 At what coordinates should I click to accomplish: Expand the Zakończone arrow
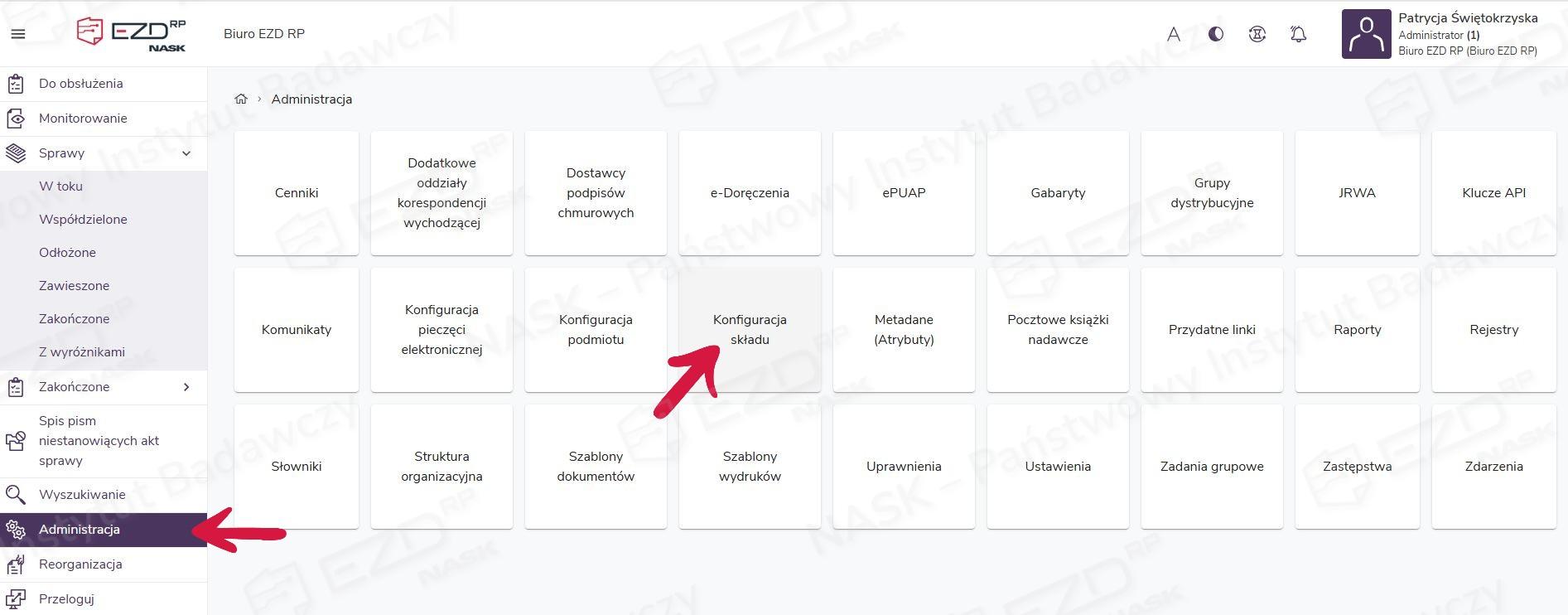[186, 387]
